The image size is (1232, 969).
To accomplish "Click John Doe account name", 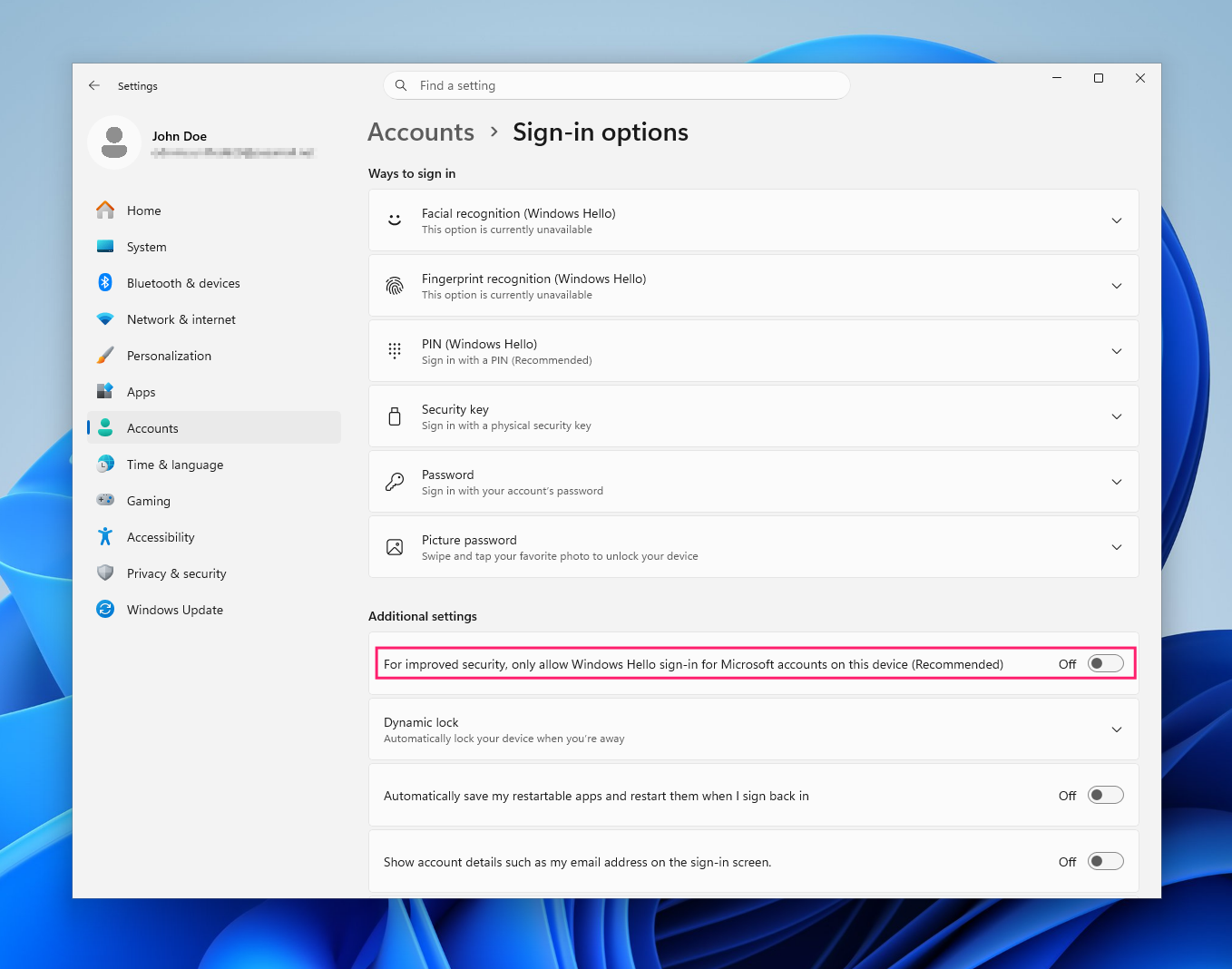I will [x=180, y=136].
